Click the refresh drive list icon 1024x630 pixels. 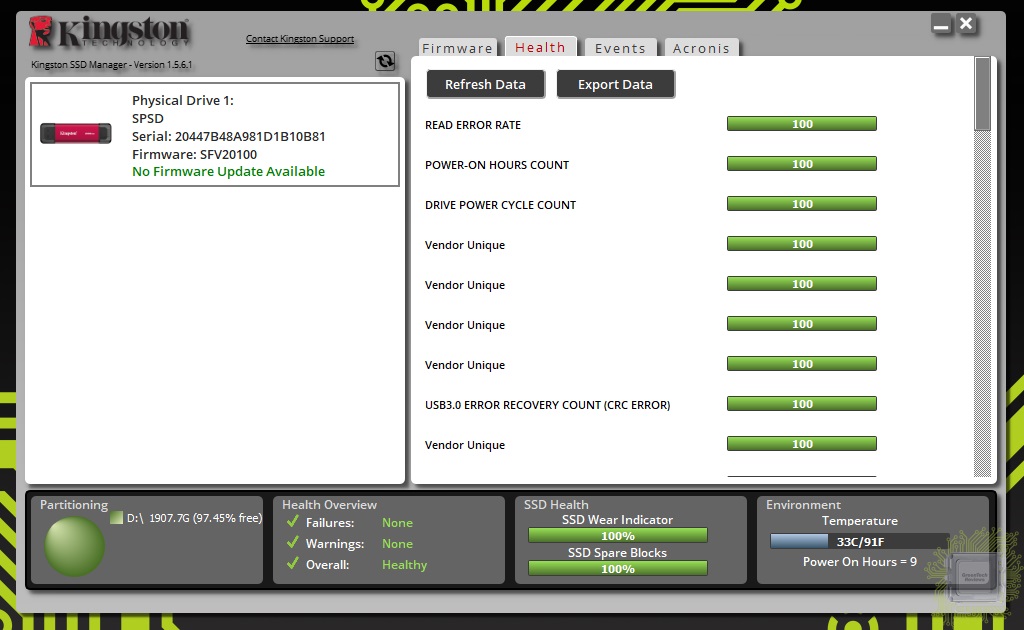[x=385, y=61]
